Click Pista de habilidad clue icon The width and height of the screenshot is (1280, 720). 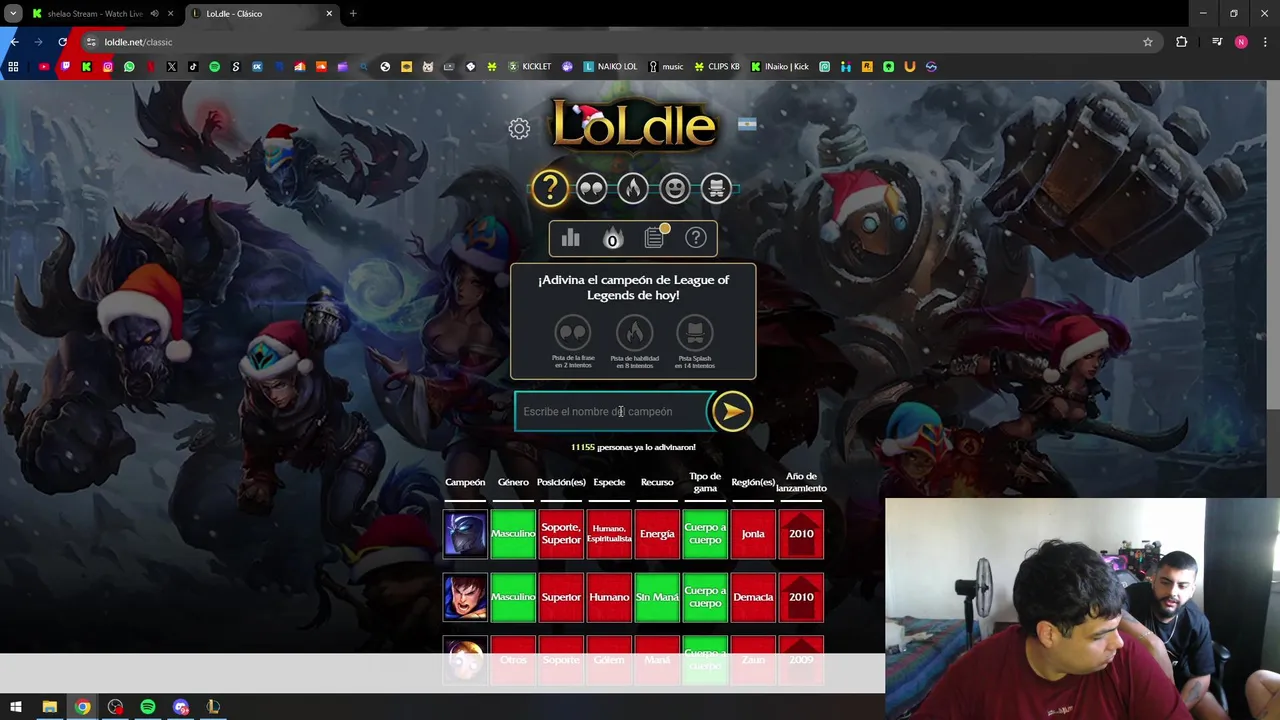coord(634,333)
